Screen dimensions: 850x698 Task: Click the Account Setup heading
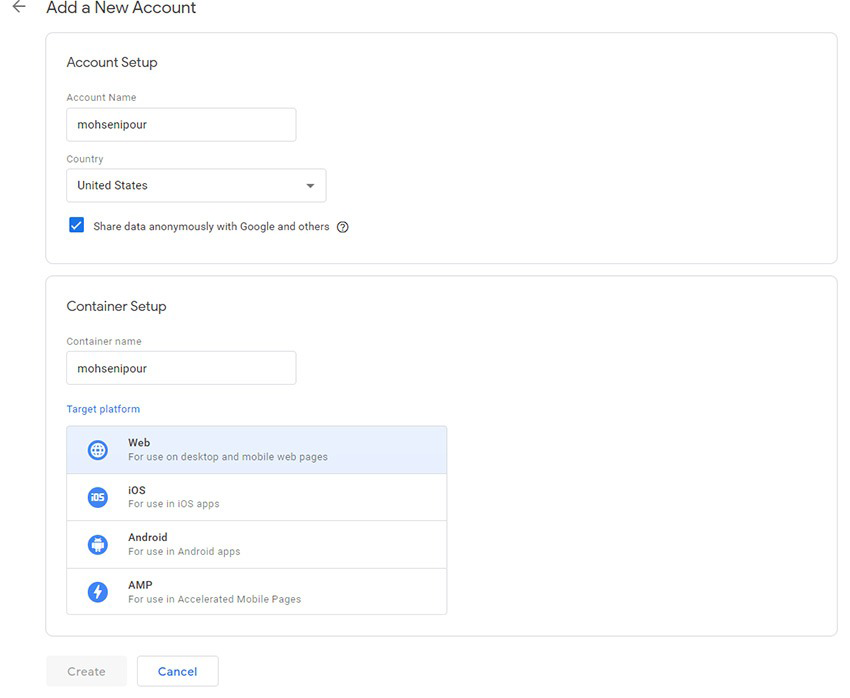pyautogui.click(x=112, y=62)
